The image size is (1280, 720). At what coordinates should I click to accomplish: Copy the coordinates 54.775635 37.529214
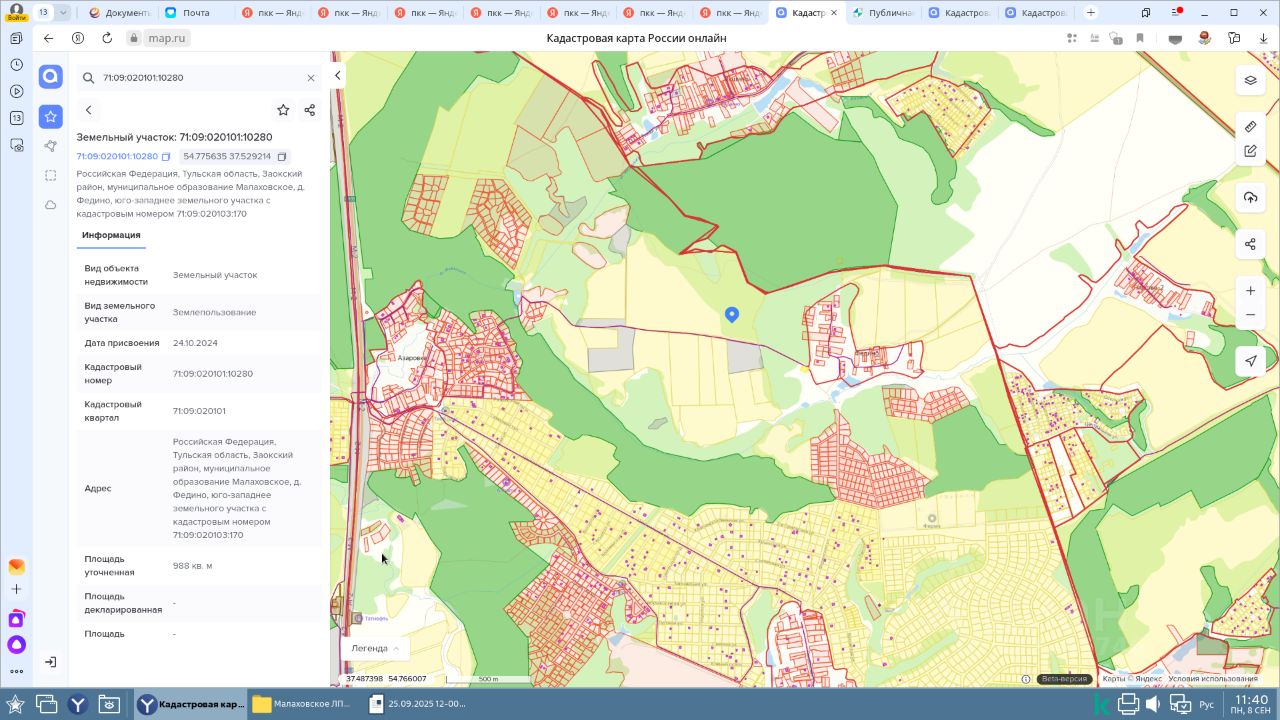282,157
